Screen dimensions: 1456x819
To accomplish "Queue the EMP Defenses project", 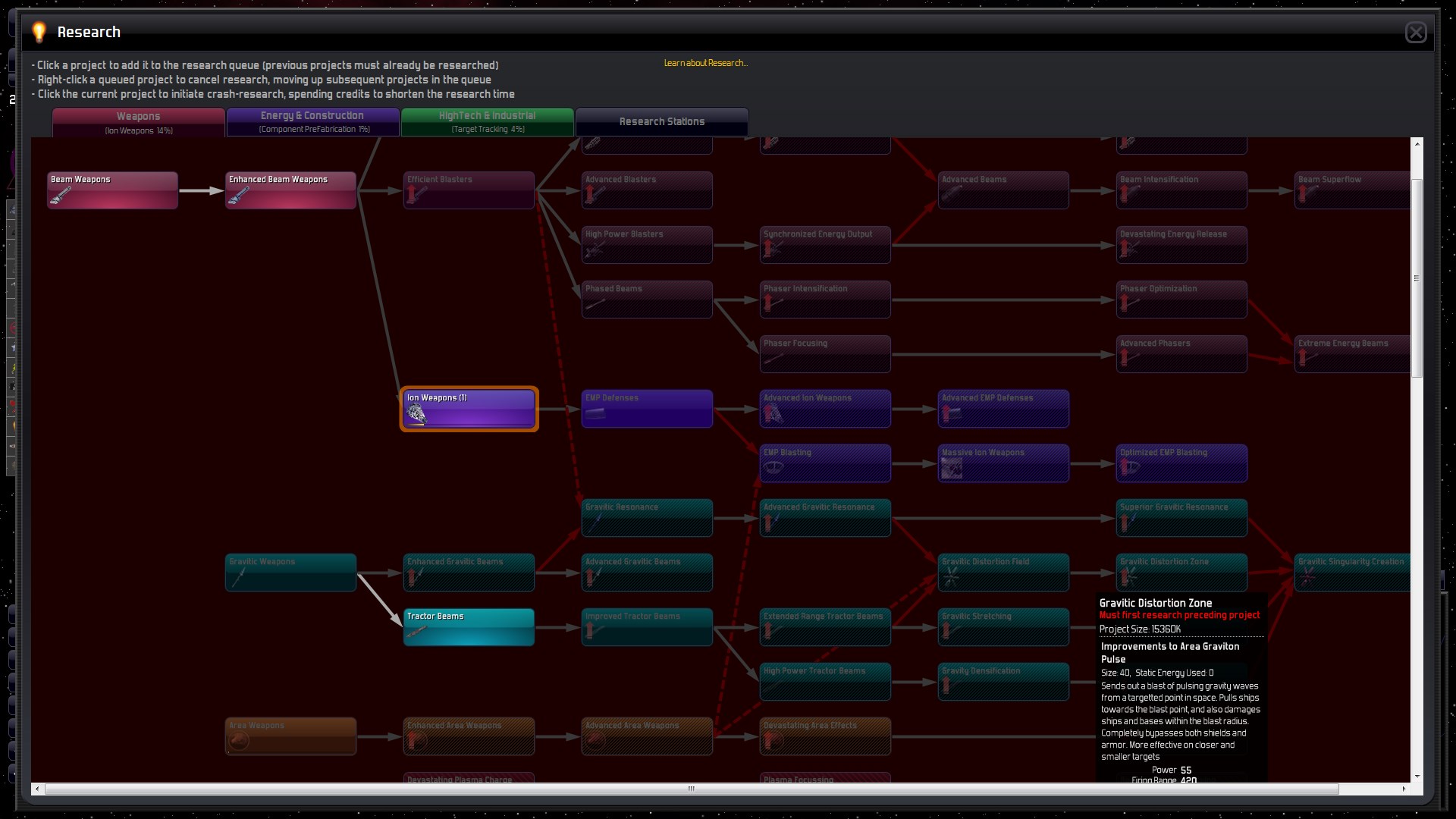I will [646, 409].
